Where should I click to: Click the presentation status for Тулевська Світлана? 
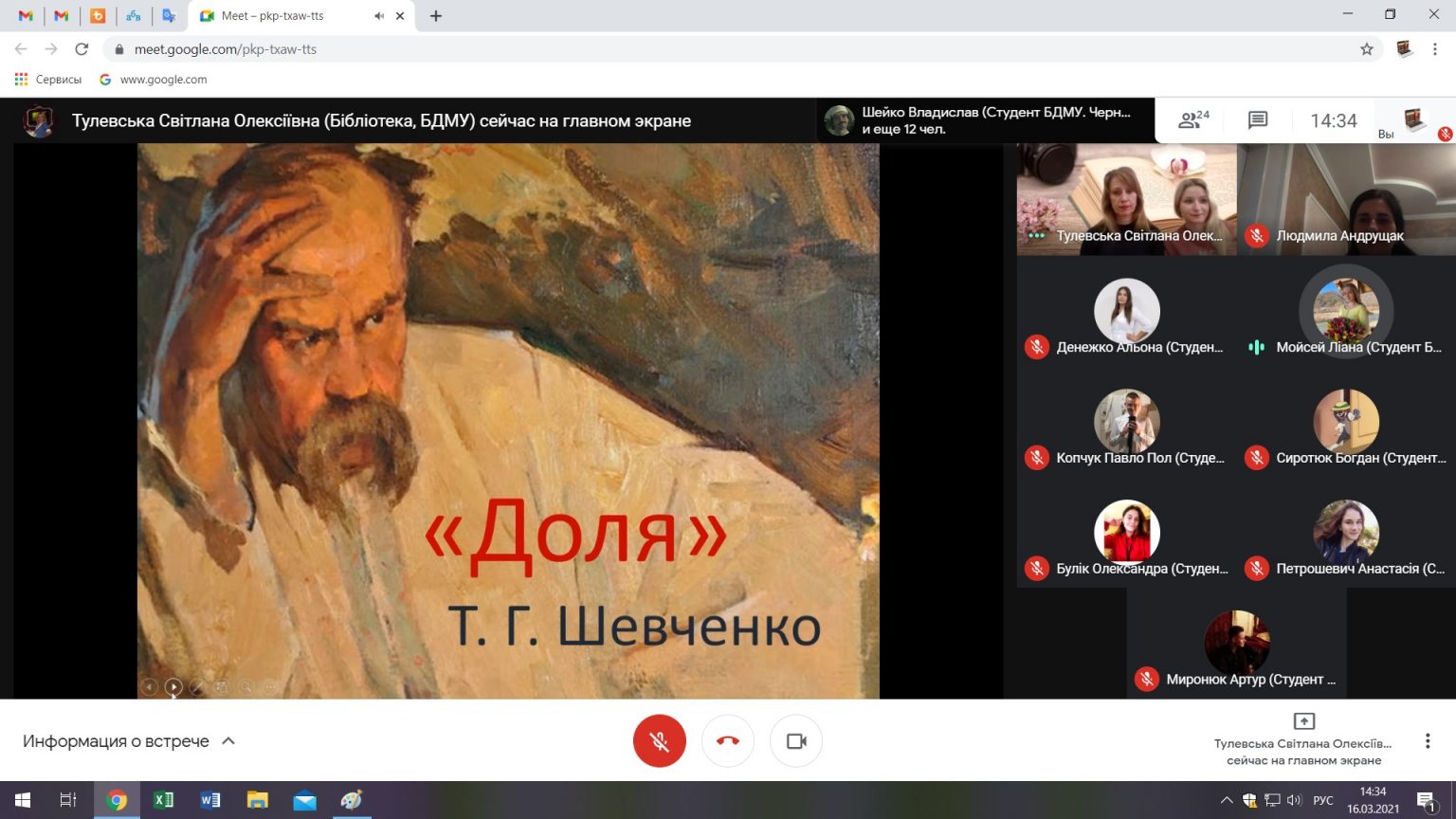pyautogui.click(x=1303, y=740)
